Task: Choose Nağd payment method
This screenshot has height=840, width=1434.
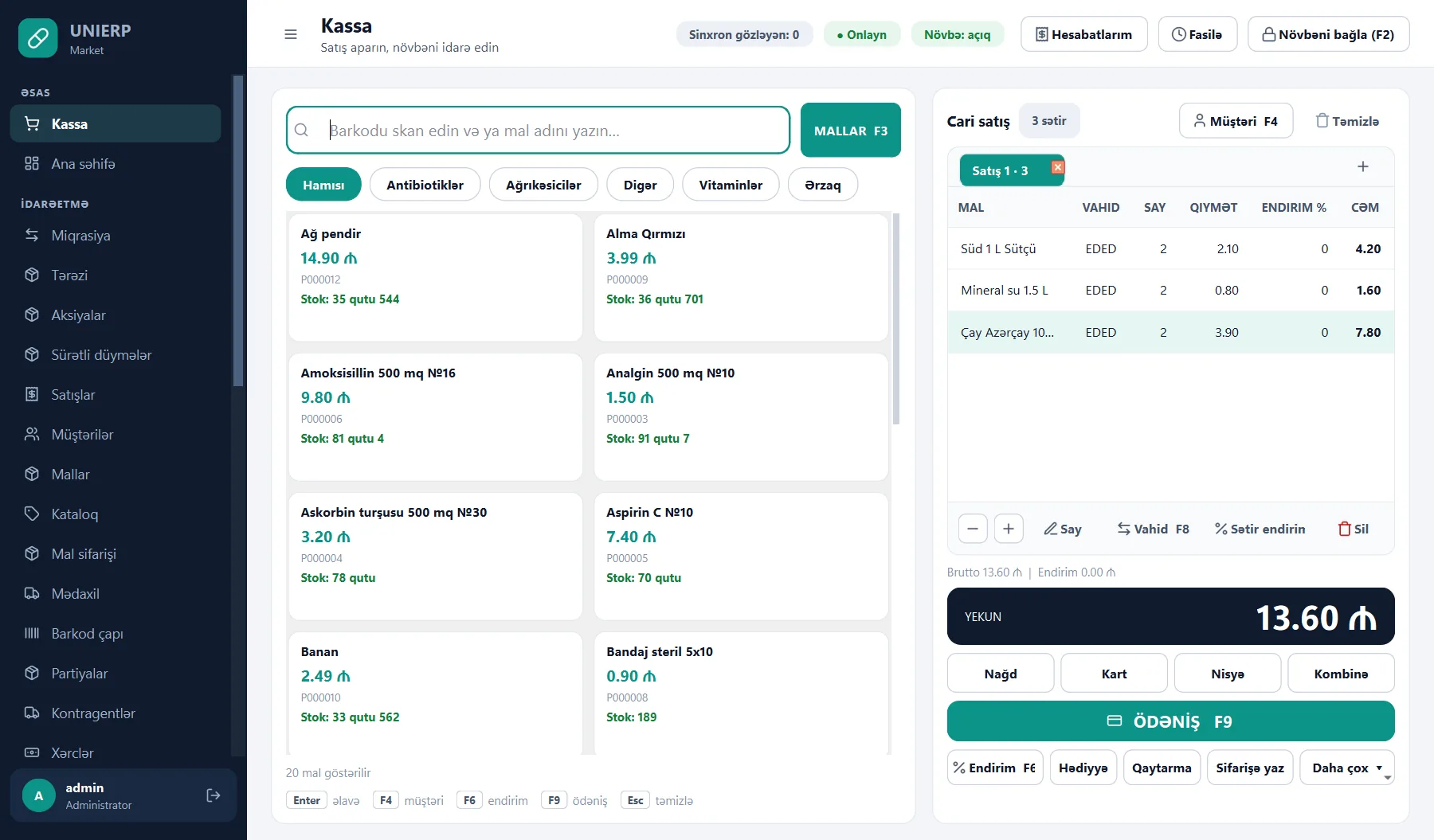Action: (1001, 674)
